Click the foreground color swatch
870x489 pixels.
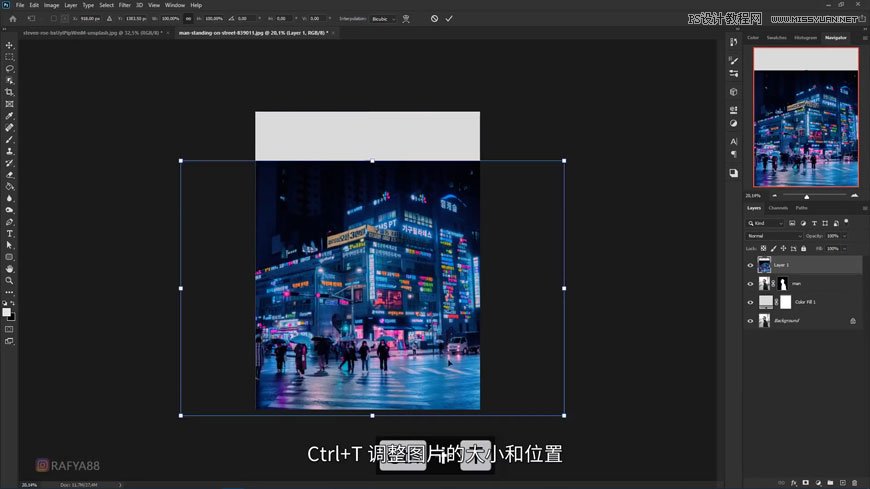(7, 312)
